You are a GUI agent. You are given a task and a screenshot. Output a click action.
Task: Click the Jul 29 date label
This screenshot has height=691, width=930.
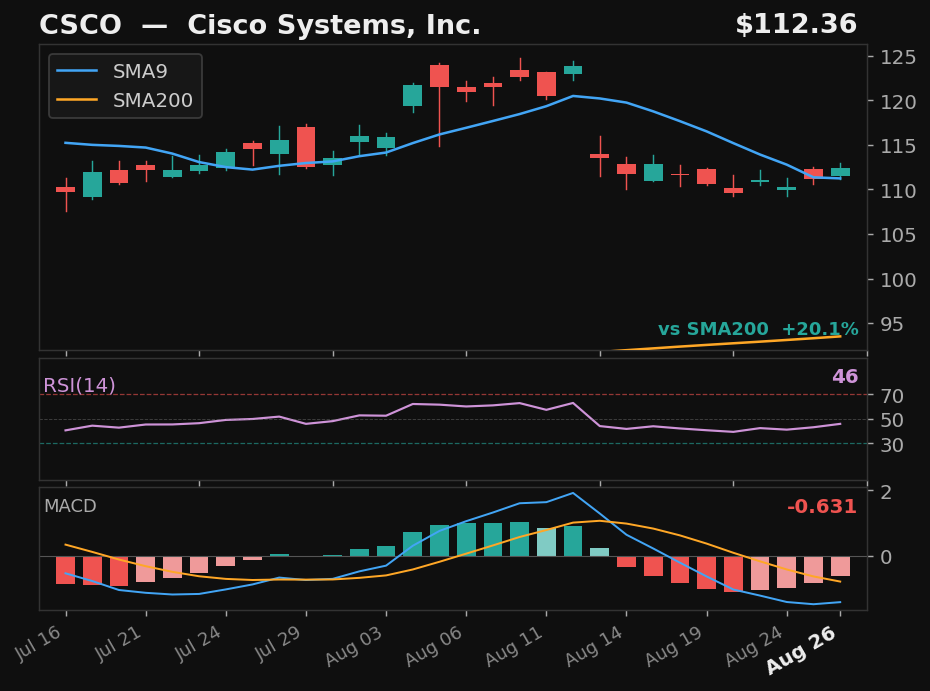tap(279, 644)
